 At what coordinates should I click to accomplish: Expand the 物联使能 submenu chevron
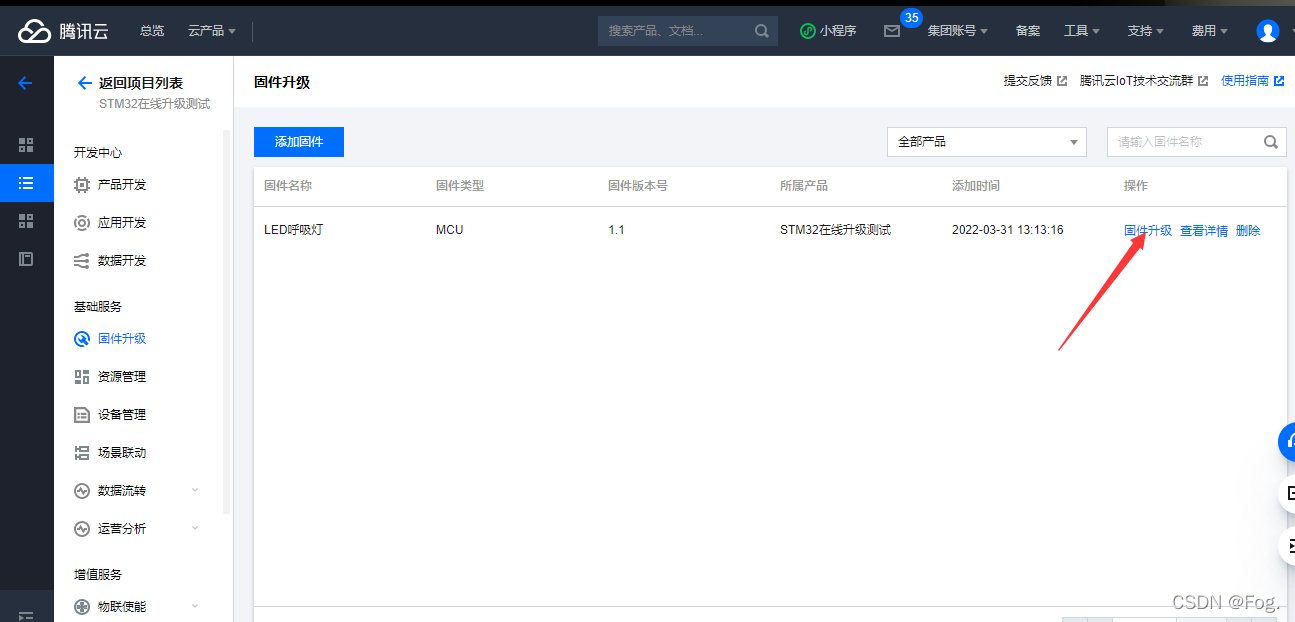pyautogui.click(x=195, y=606)
